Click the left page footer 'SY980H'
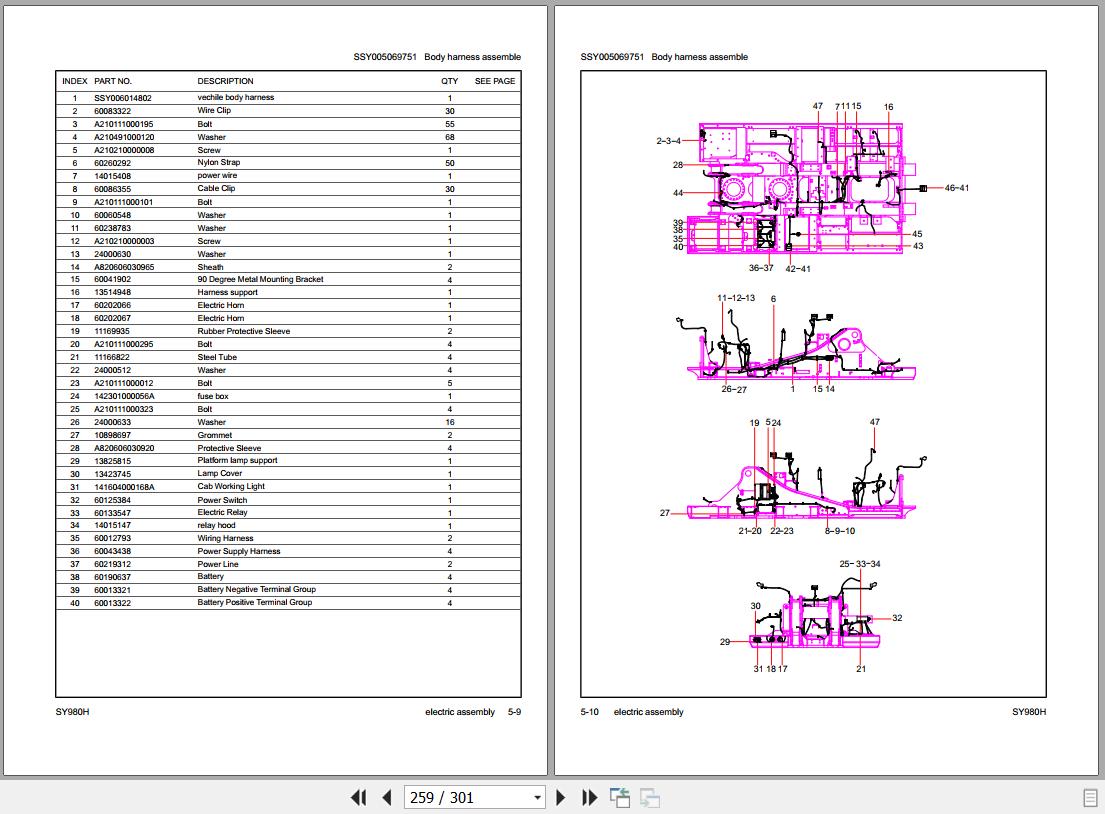This screenshot has height=814, width=1105. coord(73,712)
